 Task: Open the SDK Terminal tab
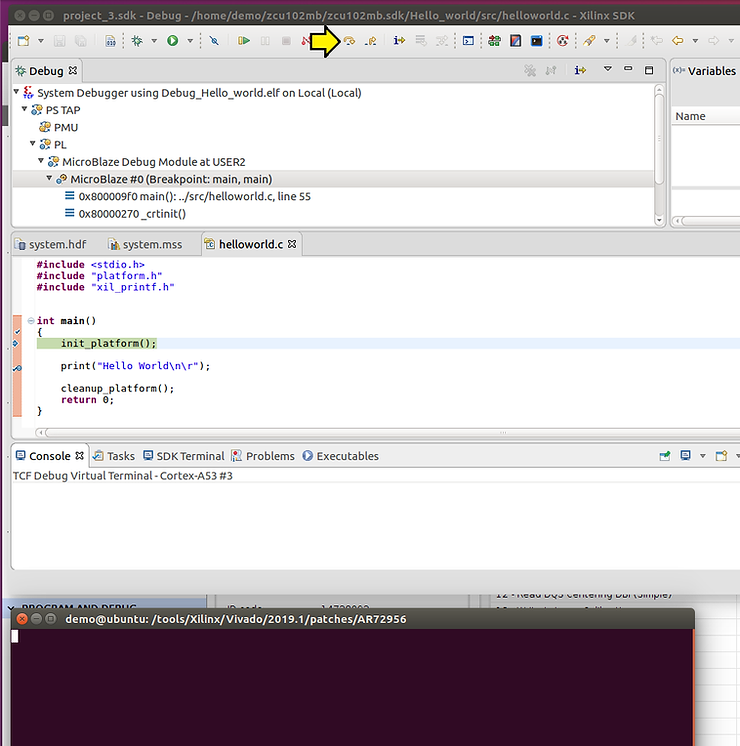(x=189, y=456)
